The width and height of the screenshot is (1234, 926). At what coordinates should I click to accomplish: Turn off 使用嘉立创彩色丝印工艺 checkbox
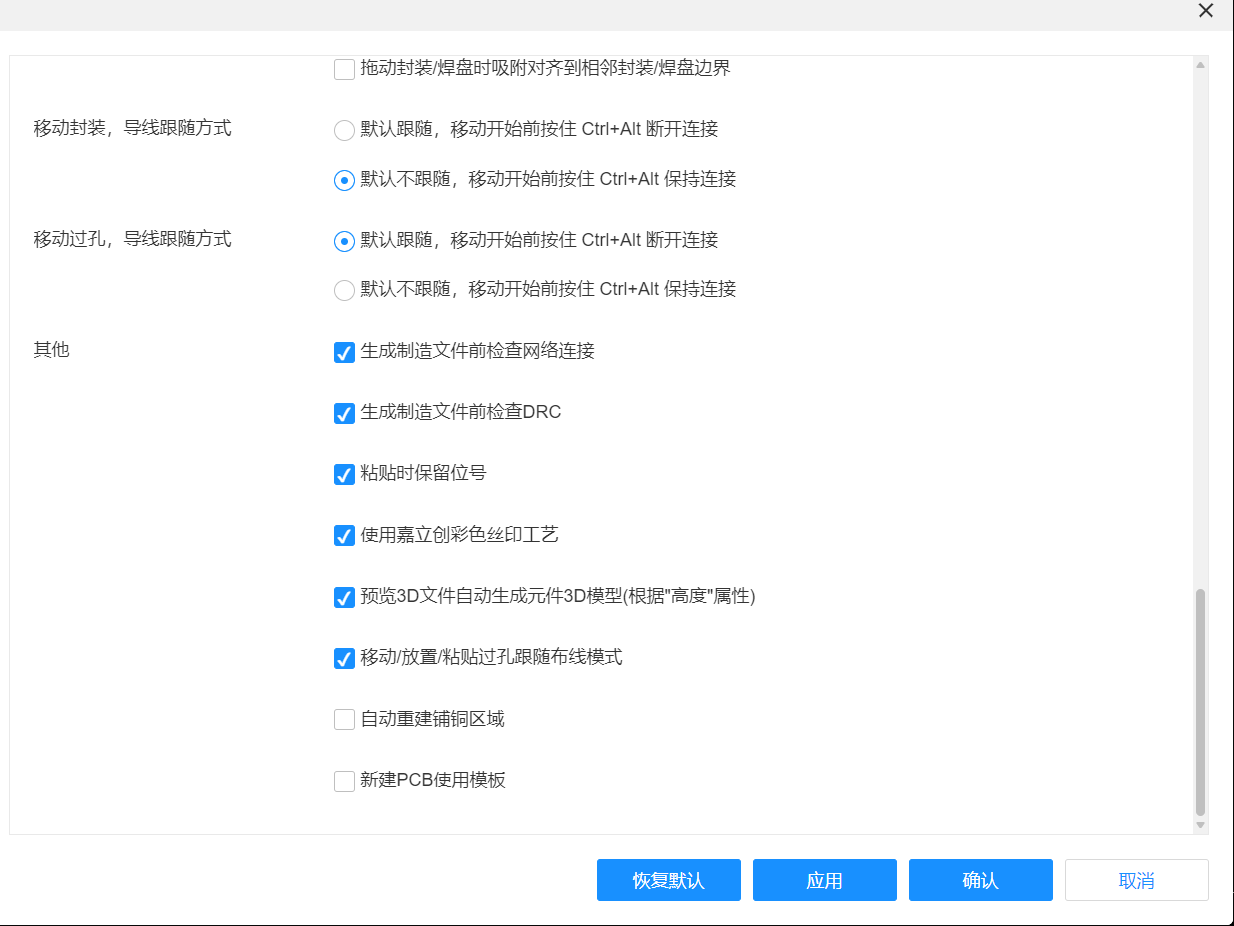344,536
